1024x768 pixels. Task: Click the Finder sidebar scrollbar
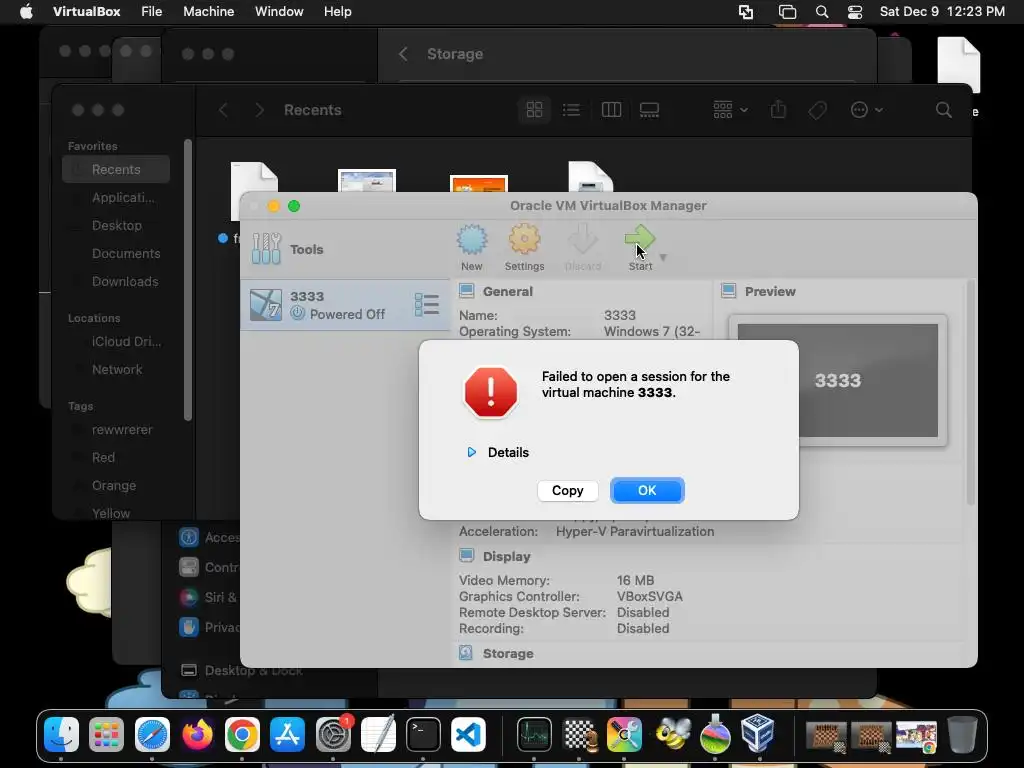[188, 280]
